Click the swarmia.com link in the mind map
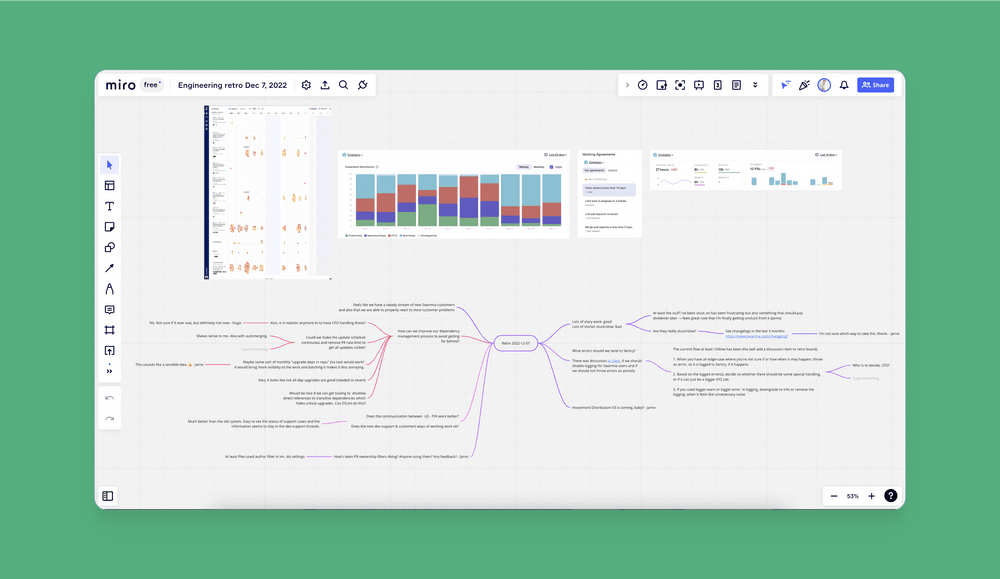 coord(756,336)
